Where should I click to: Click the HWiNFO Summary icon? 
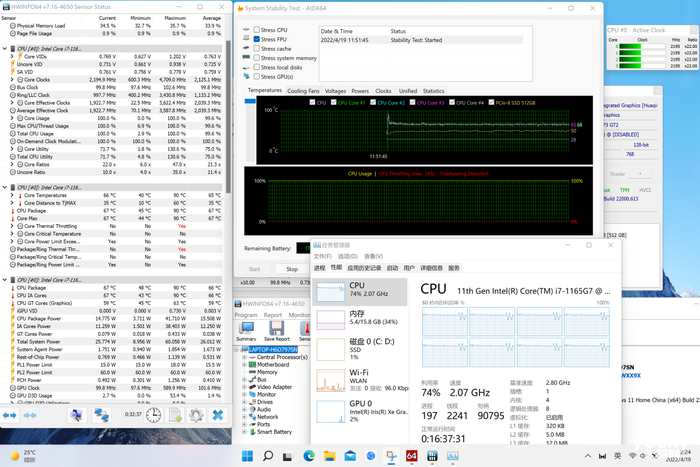point(245,328)
